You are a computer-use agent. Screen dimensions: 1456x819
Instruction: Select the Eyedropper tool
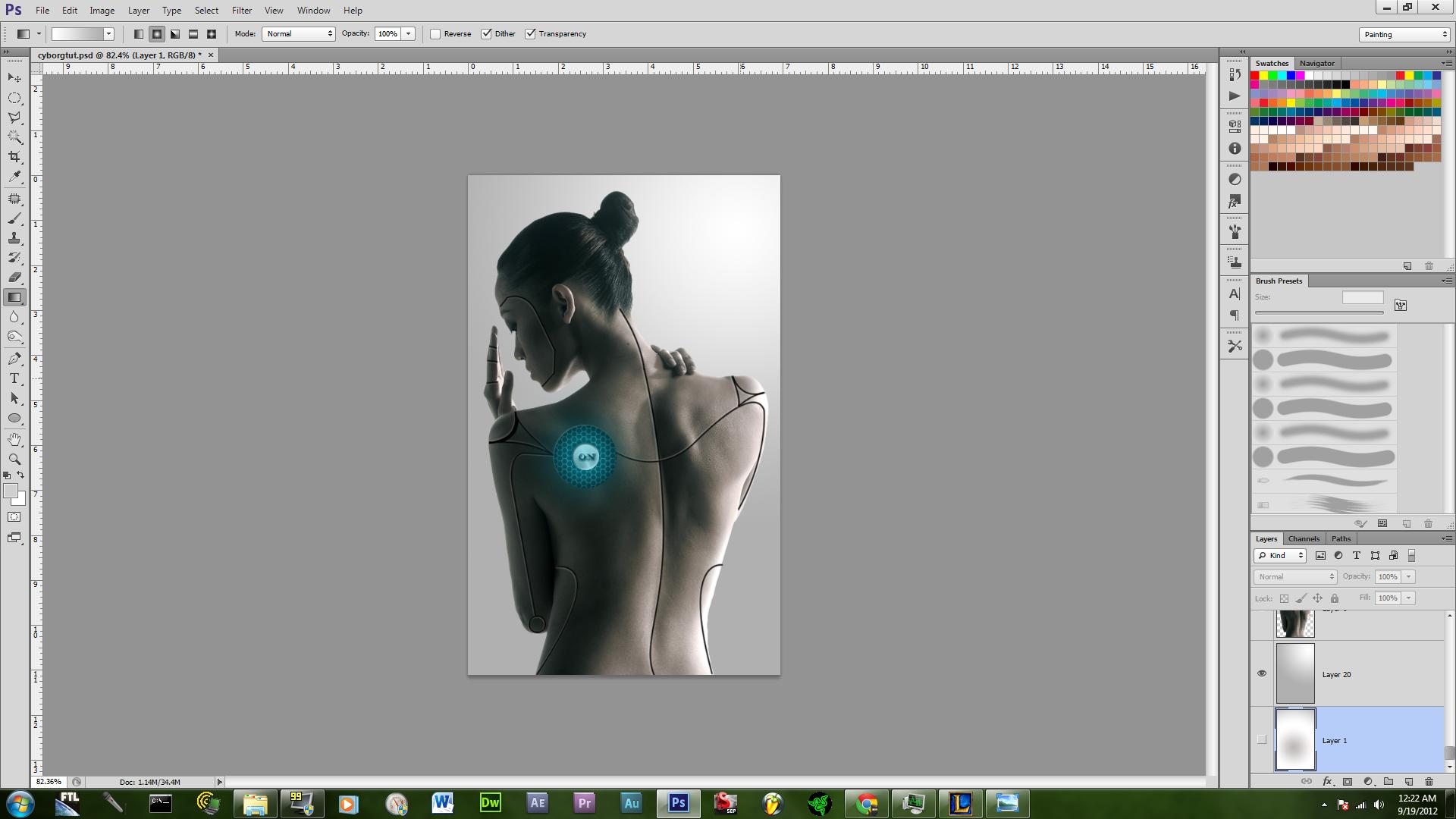pos(14,177)
